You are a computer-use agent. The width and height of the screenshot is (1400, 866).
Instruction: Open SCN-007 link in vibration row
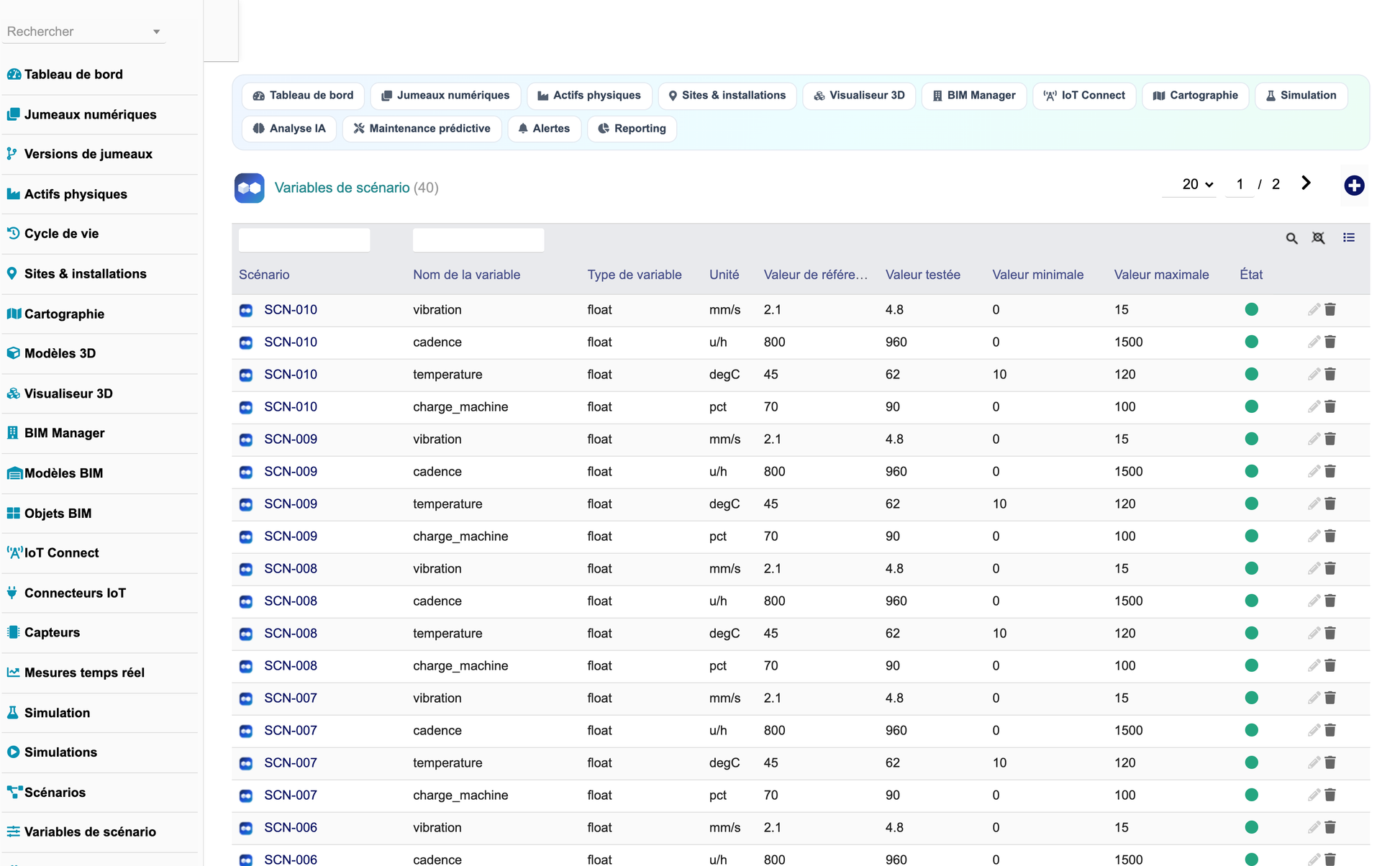click(291, 698)
